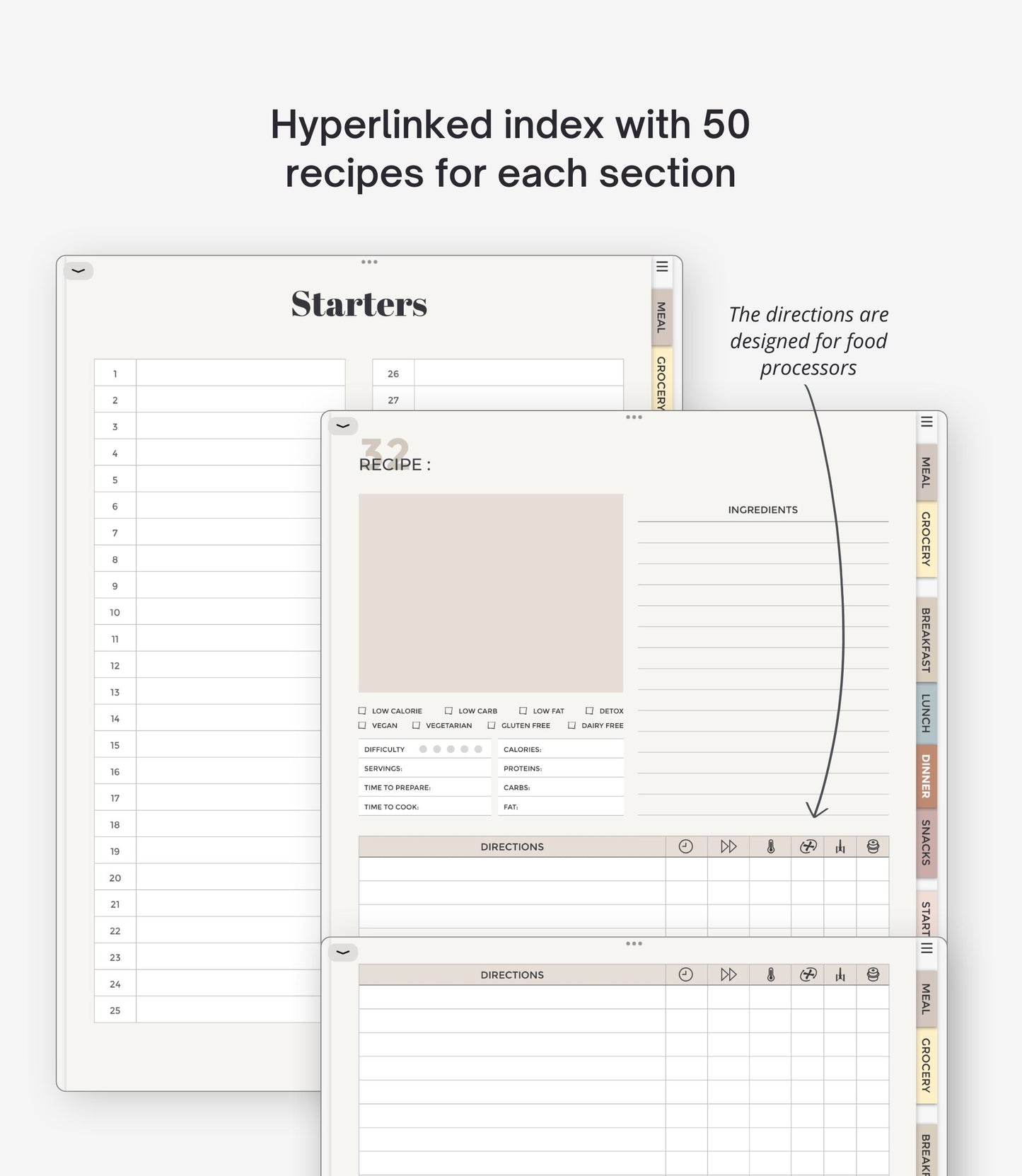Open Starters index entry 27
This screenshot has width=1022, height=1176.
point(498,398)
